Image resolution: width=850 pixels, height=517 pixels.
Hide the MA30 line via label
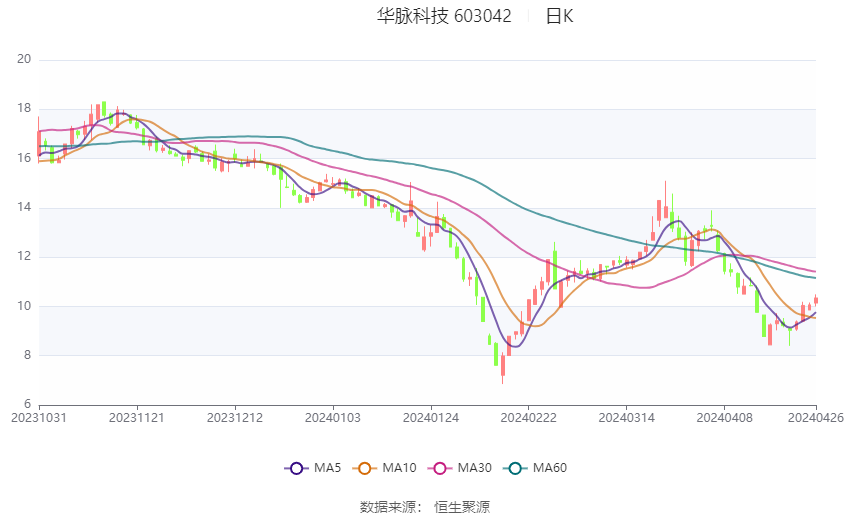pos(474,468)
